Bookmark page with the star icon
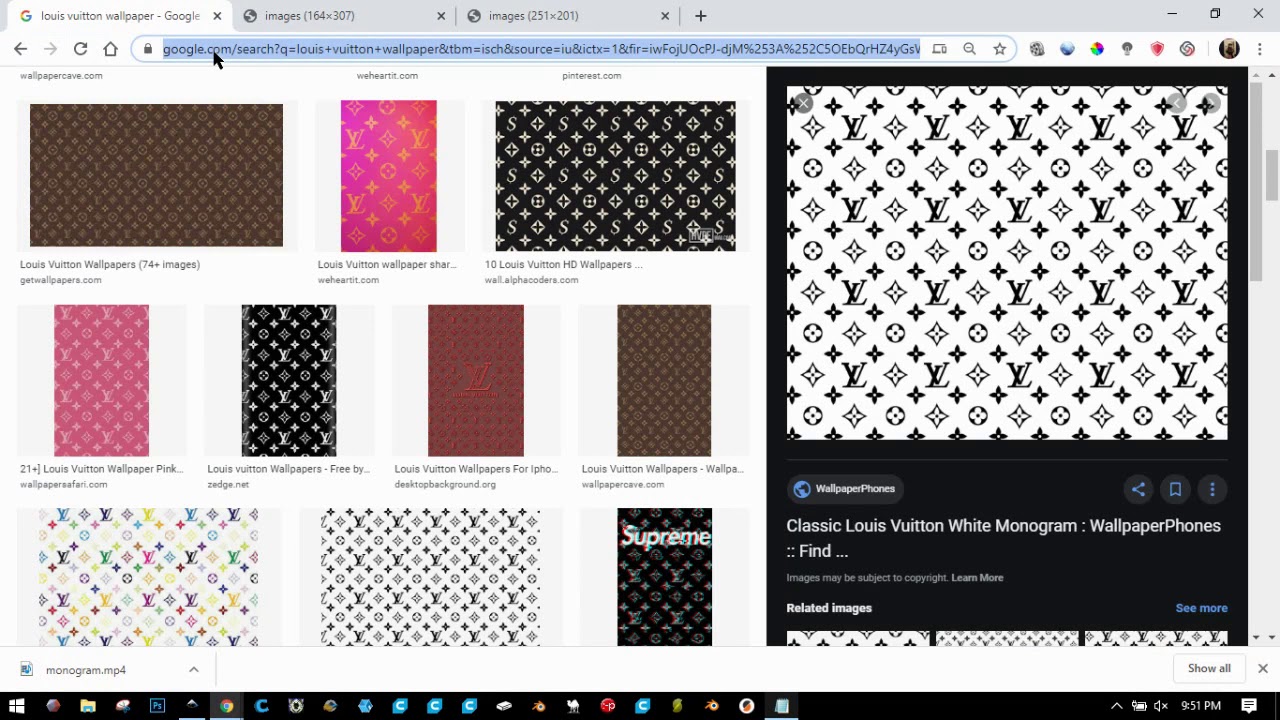This screenshot has height=720, width=1280. pyautogui.click(x=999, y=48)
